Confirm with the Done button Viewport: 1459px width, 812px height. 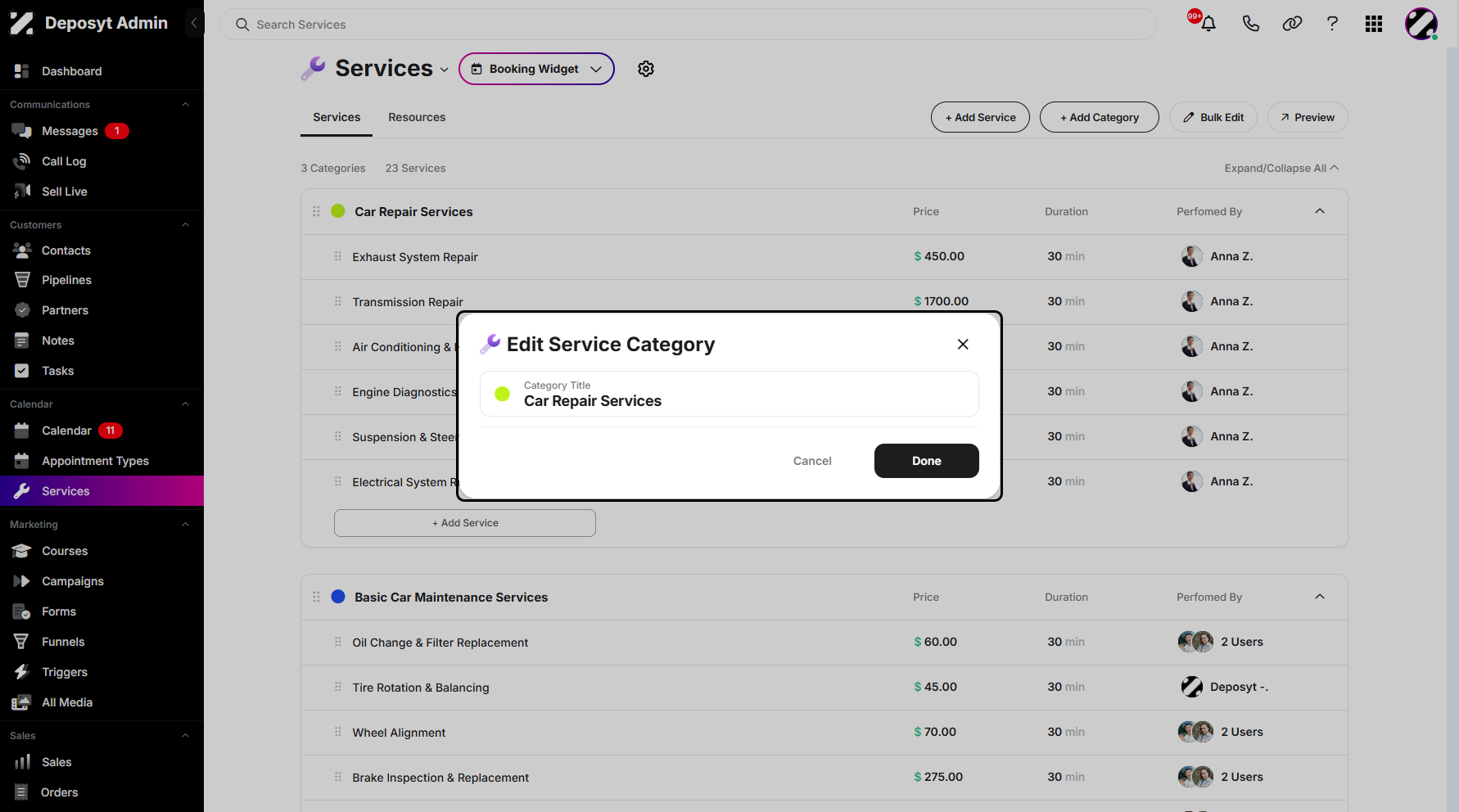pos(927,461)
